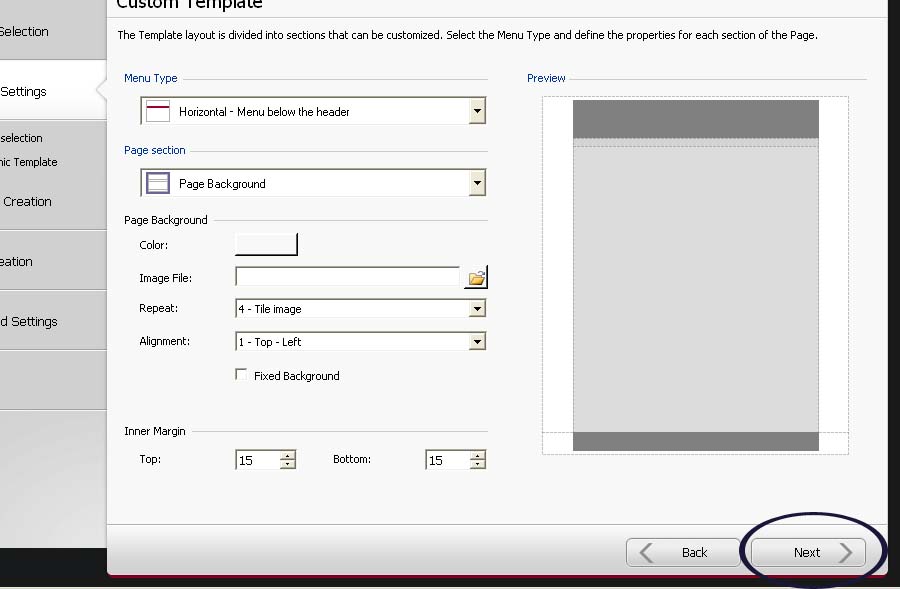The height and width of the screenshot is (589, 900).
Task: Click the Page Background color swatch
Action: 266,245
